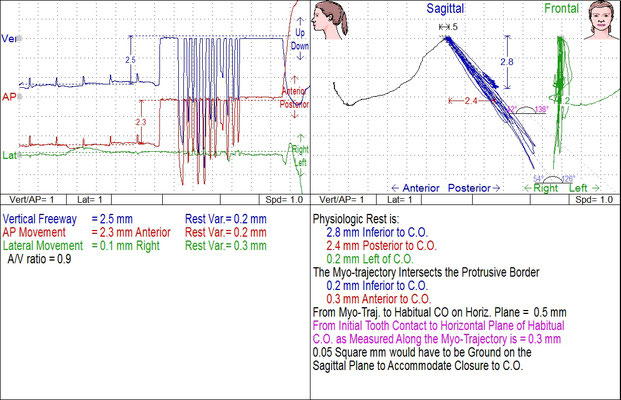This screenshot has width=621, height=400.
Task: Click 'Lat= 1' below the Sagittal plot
Action: (x=399, y=200)
